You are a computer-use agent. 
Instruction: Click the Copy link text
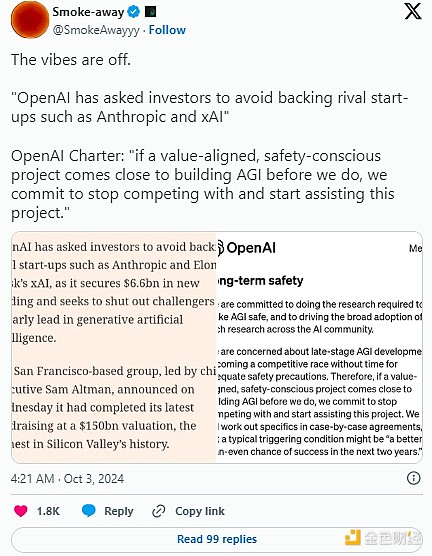200,511
